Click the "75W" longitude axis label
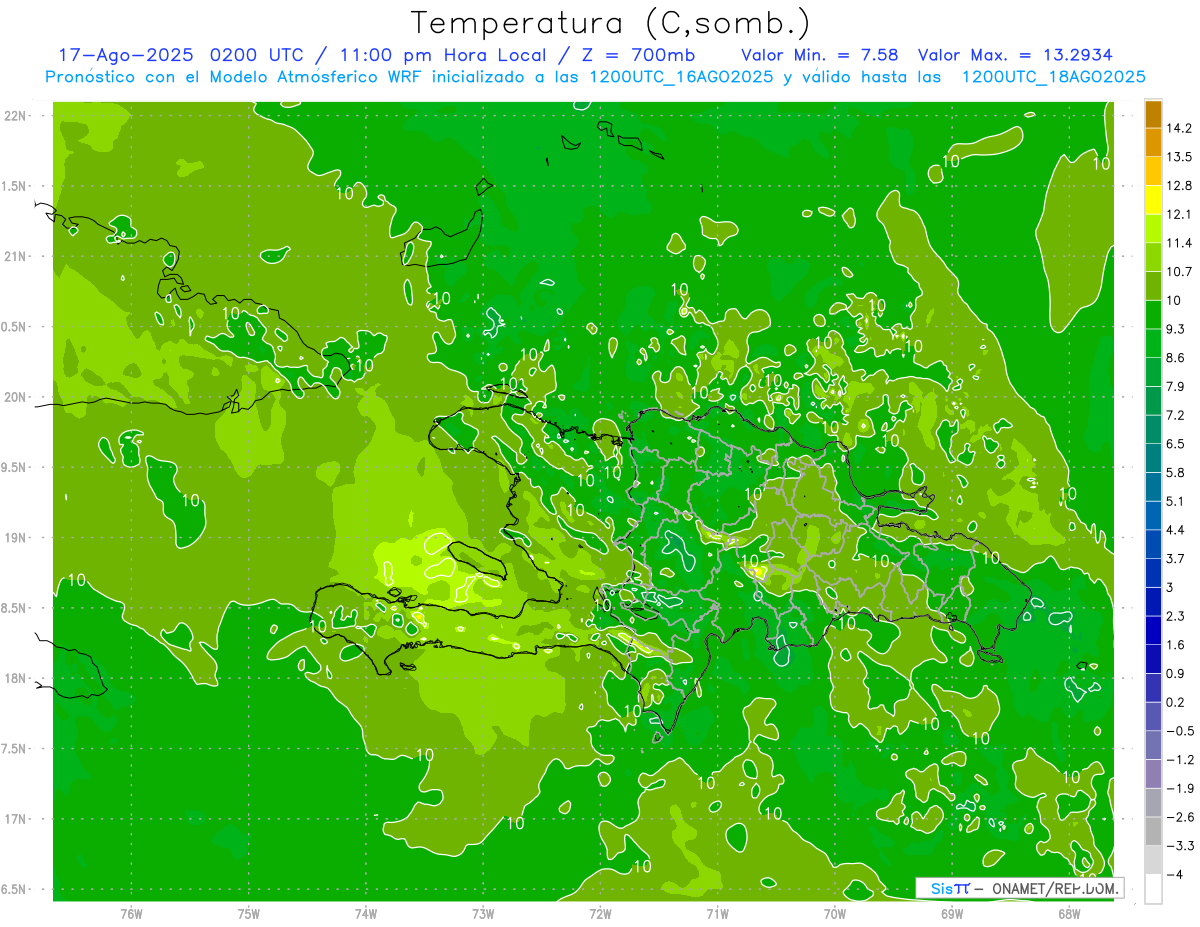Viewport: 1200px width, 927px height. pos(249,914)
